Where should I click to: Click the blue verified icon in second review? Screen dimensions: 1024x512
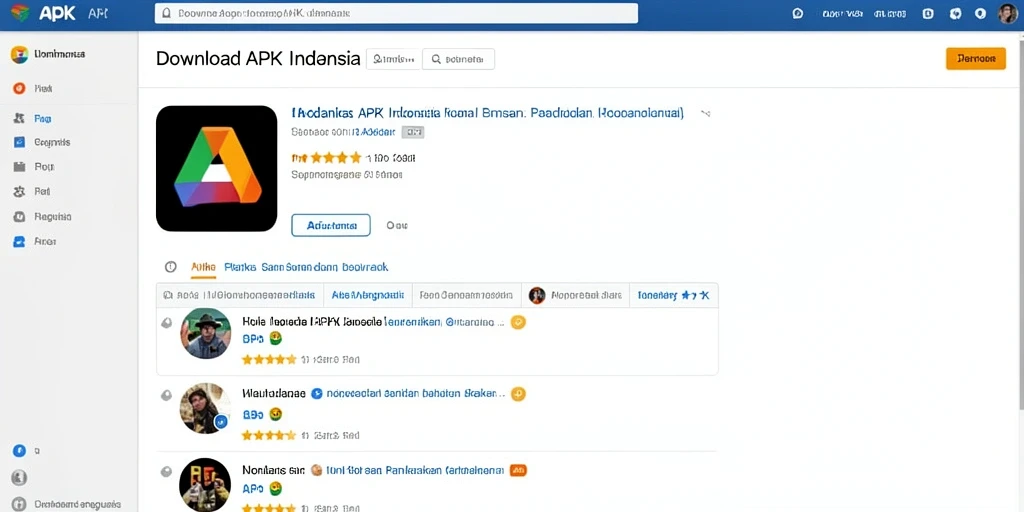point(317,394)
